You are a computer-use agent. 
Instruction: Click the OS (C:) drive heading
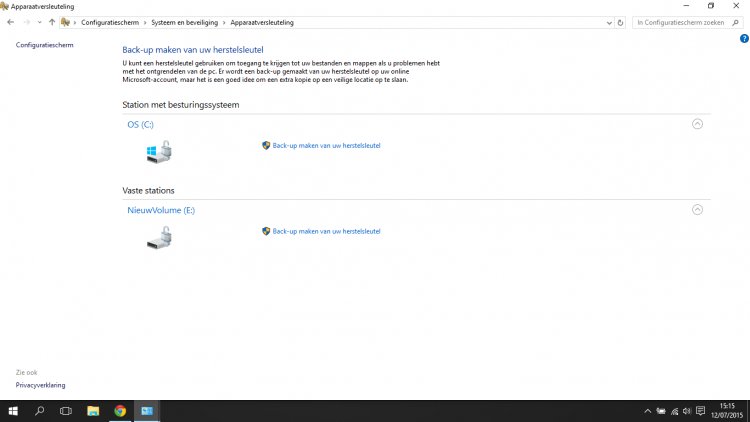pos(140,124)
